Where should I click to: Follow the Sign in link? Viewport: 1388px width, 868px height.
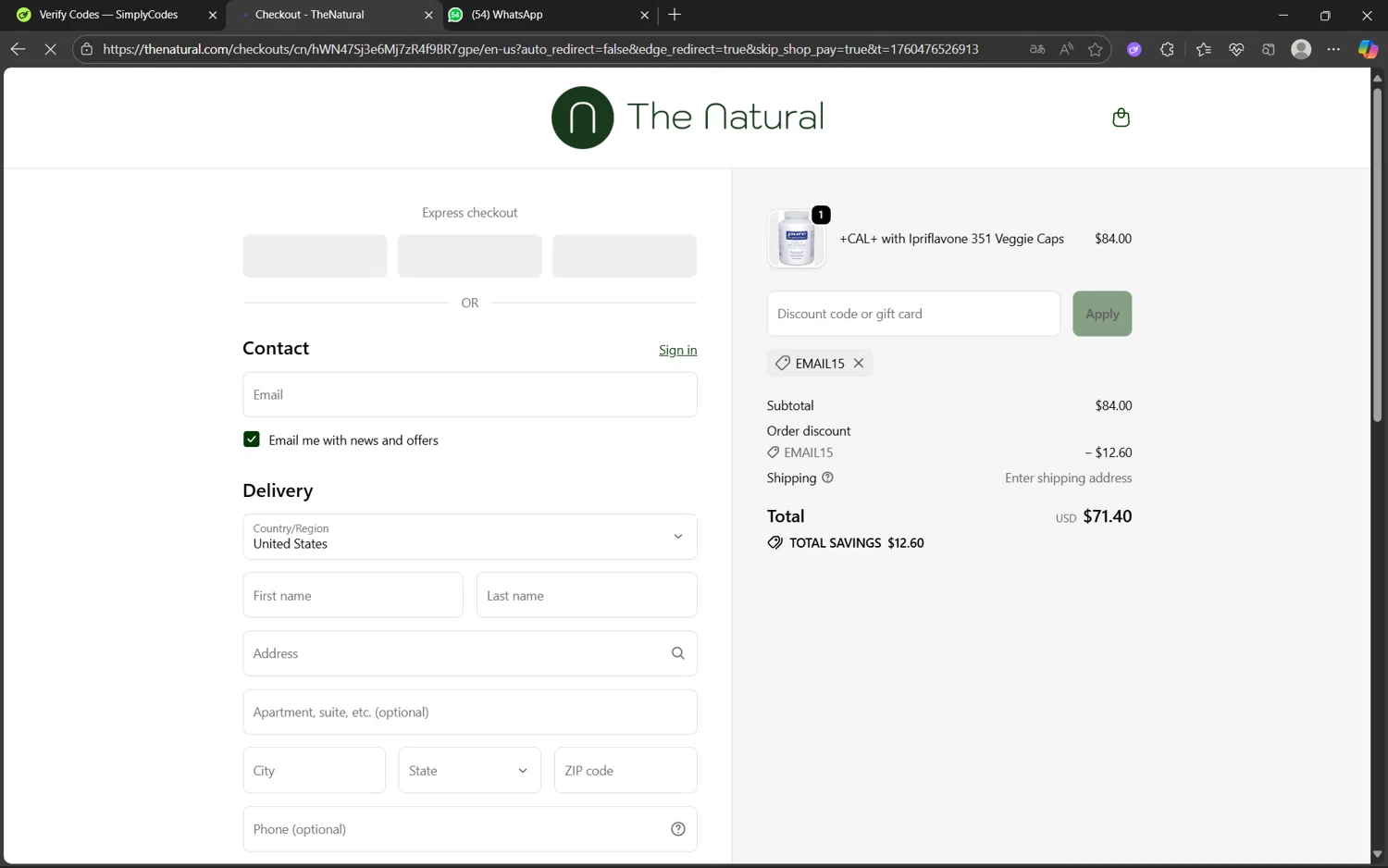(677, 350)
